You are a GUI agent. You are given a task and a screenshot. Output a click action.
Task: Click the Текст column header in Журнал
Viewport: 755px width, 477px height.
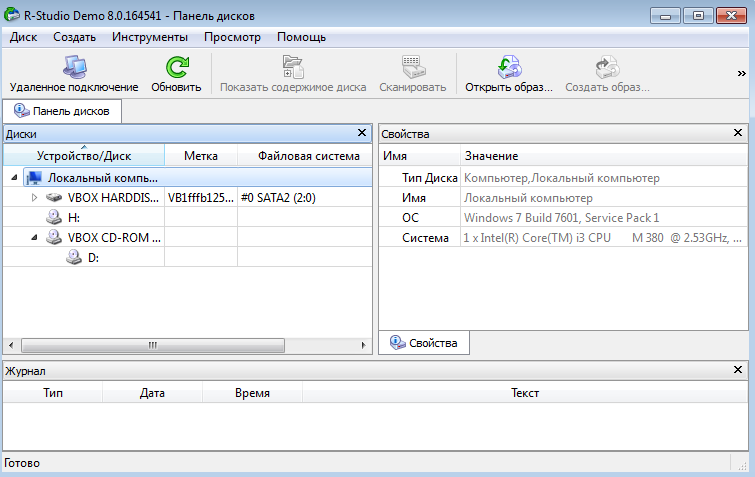click(525, 393)
